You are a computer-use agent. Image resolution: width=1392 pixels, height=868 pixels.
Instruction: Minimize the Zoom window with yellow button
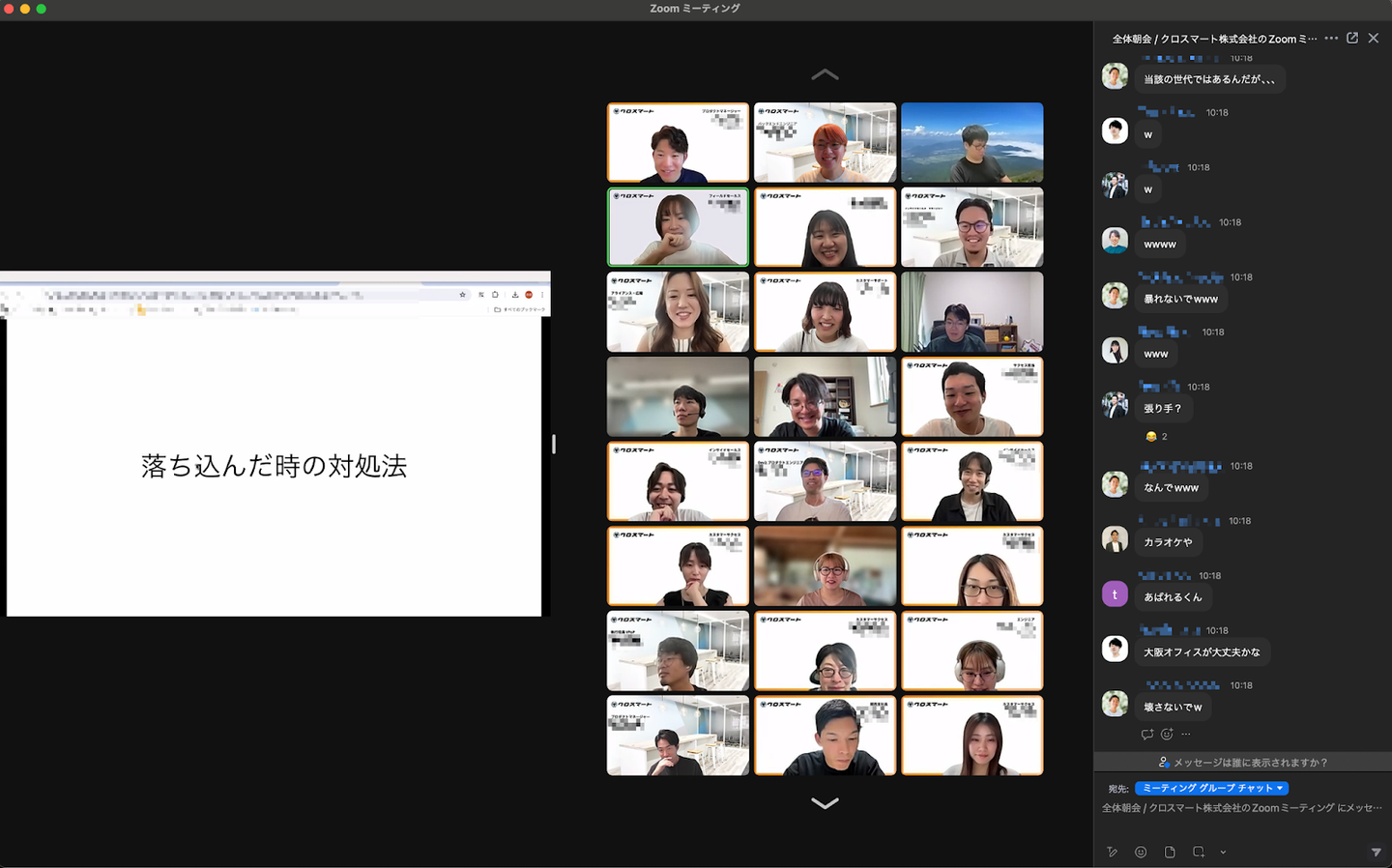pos(25,9)
